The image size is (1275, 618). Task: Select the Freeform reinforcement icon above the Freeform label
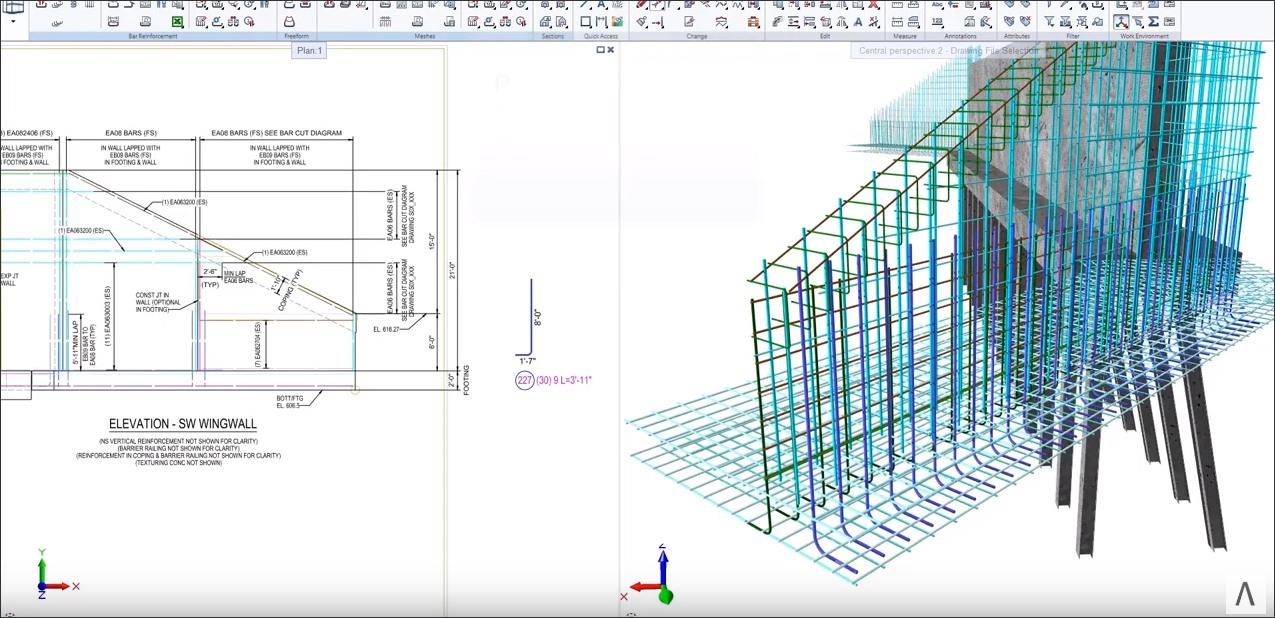289,22
